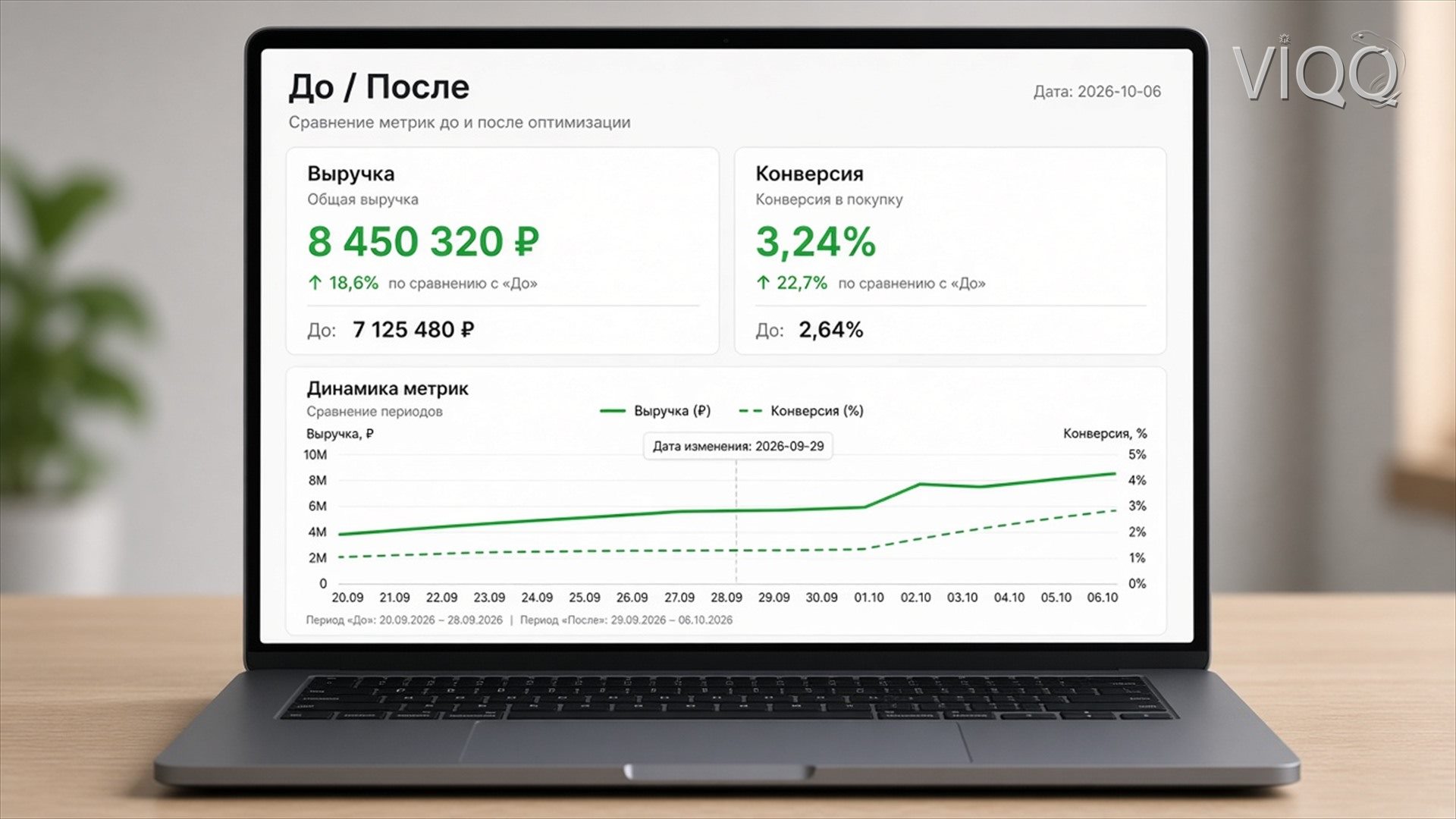The width and height of the screenshot is (1456, 819).
Task: Select the 29.09 date tick
Action: [x=774, y=598]
